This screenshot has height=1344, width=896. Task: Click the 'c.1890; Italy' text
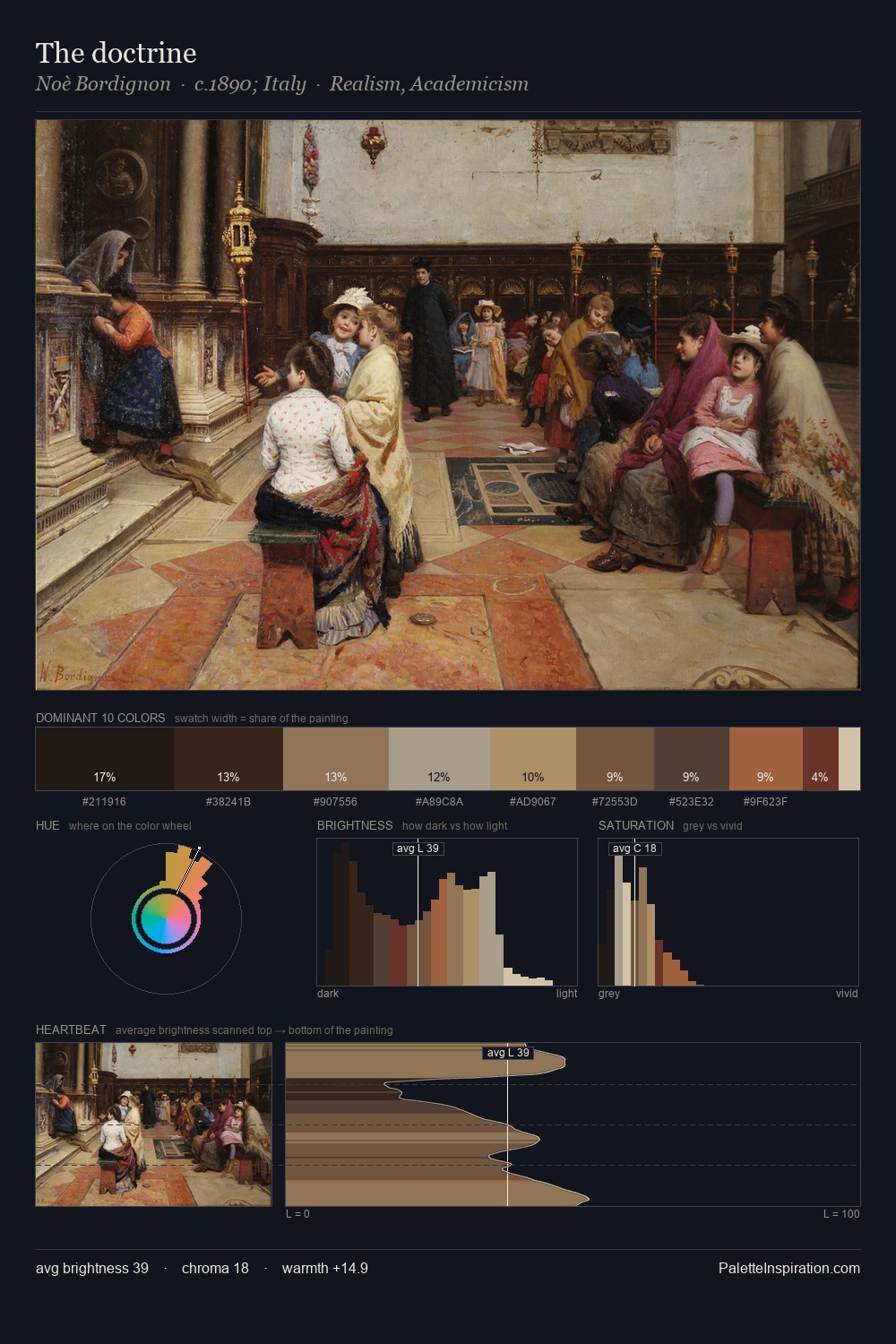coord(250,84)
